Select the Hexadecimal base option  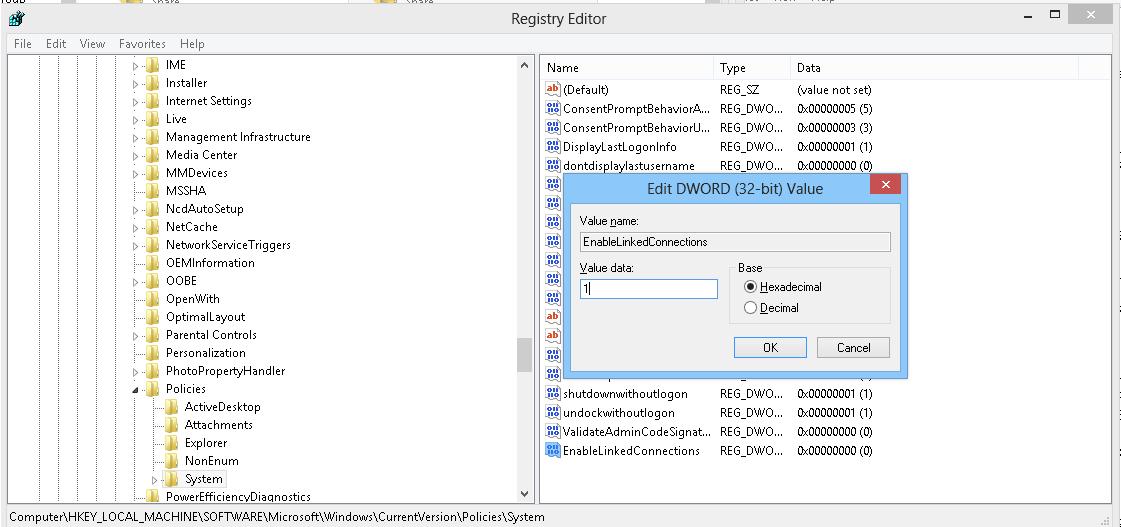tap(751, 287)
